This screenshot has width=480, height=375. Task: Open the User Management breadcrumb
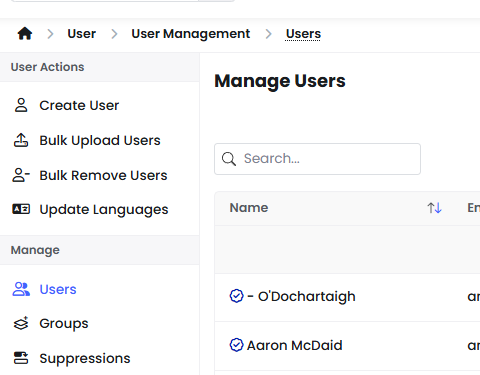pos(191,34)
